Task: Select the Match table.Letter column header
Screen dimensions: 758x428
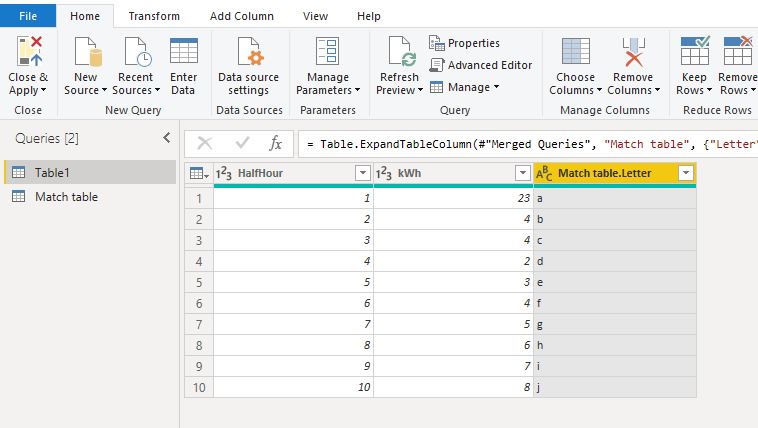Action: 615,173
